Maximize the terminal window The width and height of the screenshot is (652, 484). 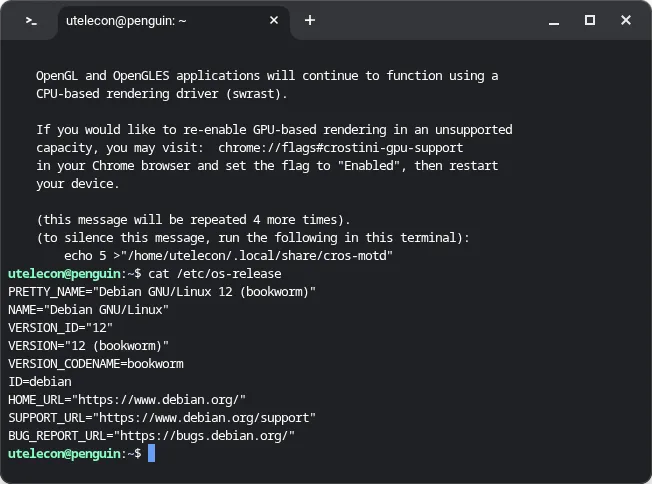590,20
